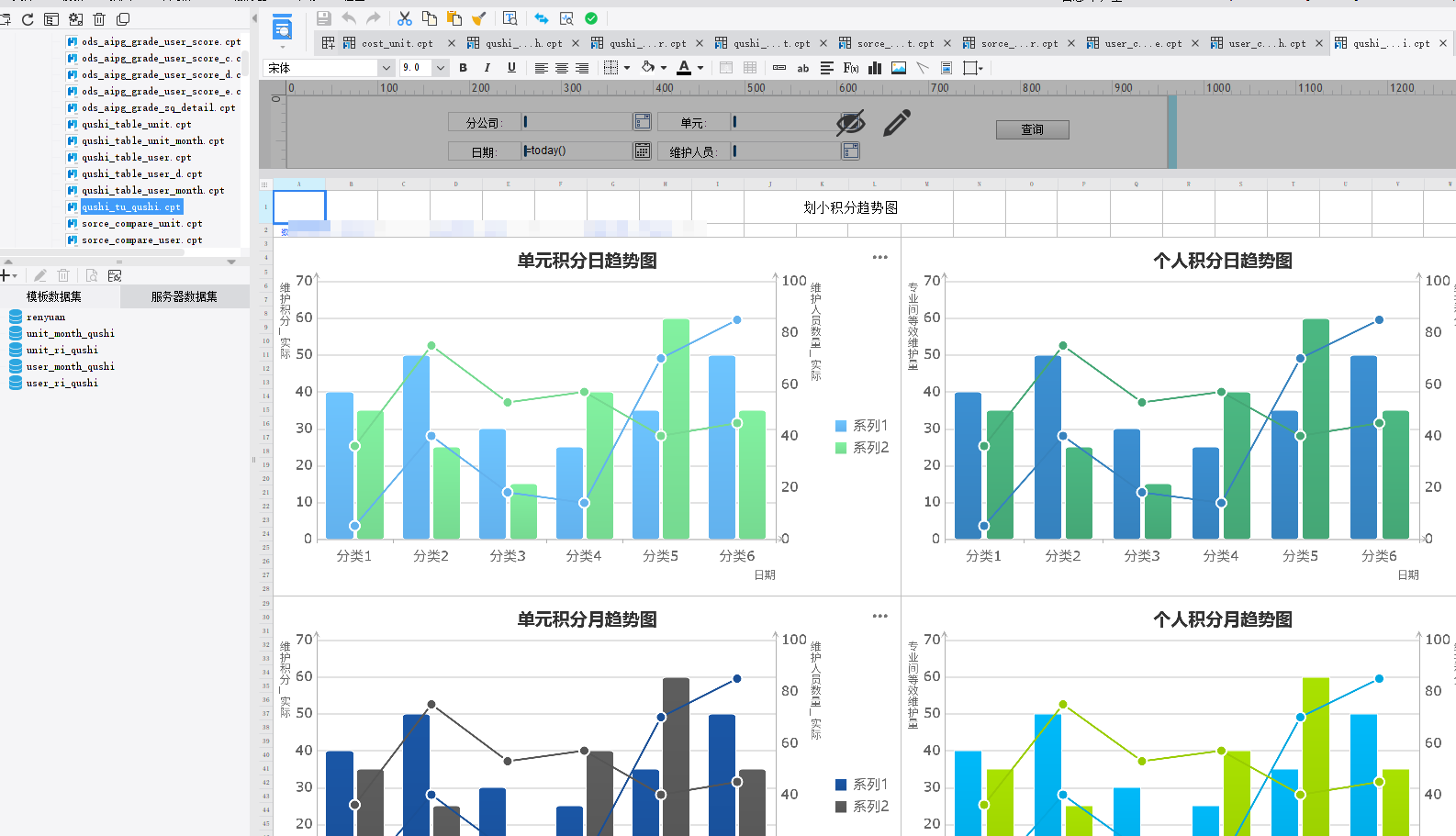Select ods_aipg_grade_zq_detail.cpt file
Screen dimensions: 1456x836
coord(158,107)
